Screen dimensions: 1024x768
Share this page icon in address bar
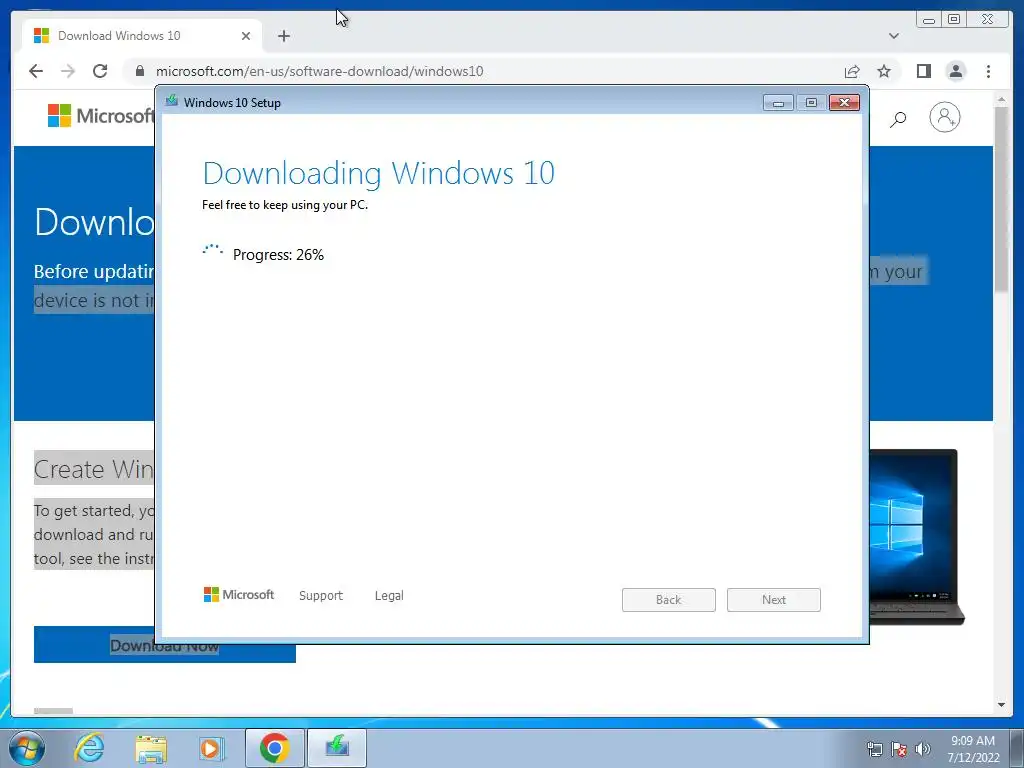[x=852, y=71]
